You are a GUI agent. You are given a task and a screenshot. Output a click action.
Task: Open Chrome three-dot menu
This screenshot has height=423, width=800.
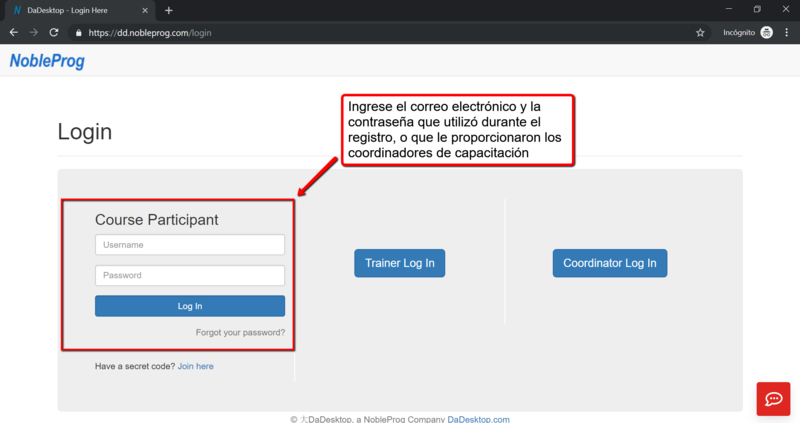point(787,32)
